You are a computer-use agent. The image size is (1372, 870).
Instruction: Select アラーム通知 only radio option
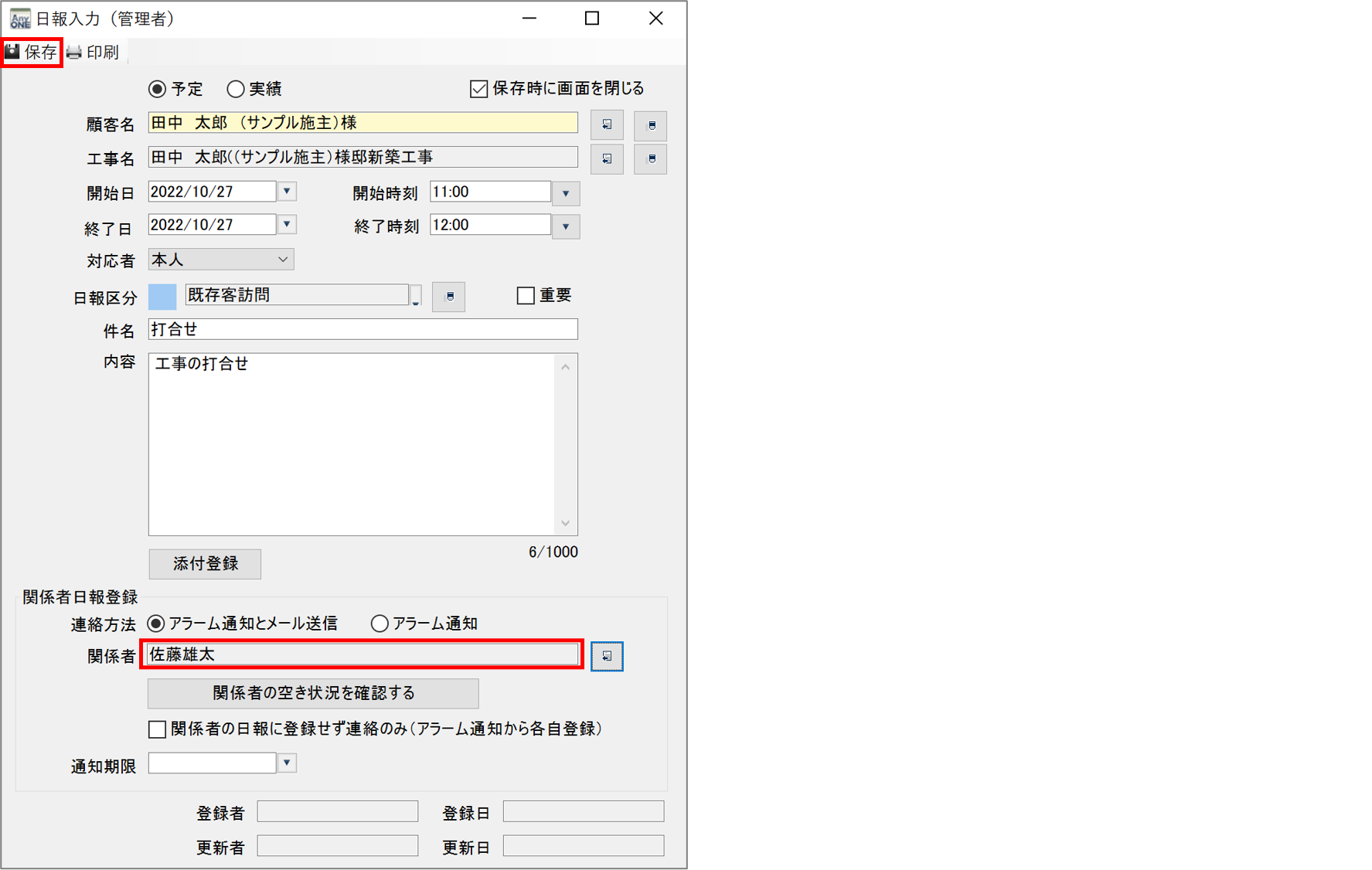point(380,624)
